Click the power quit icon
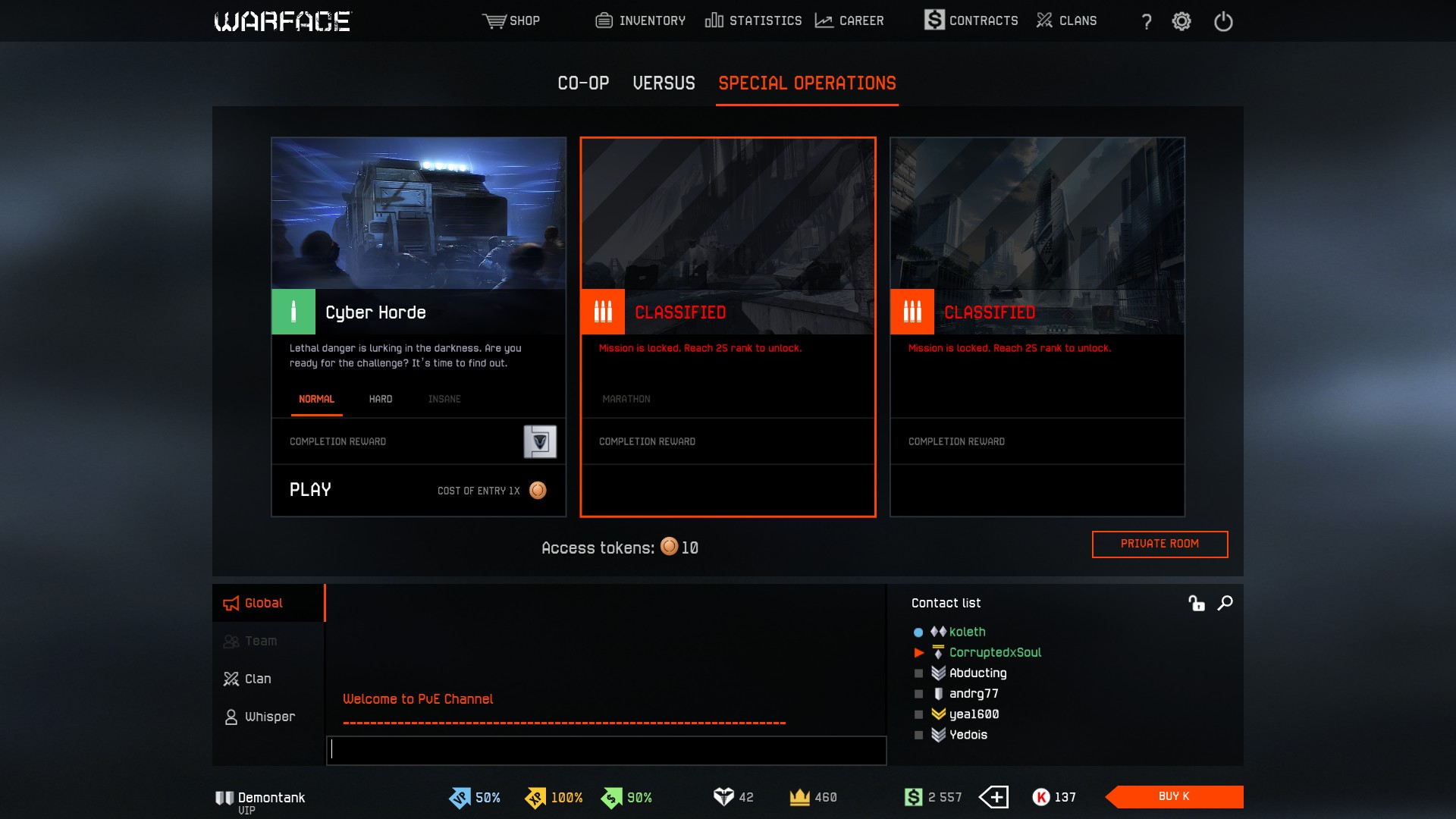 point(1223,21)
